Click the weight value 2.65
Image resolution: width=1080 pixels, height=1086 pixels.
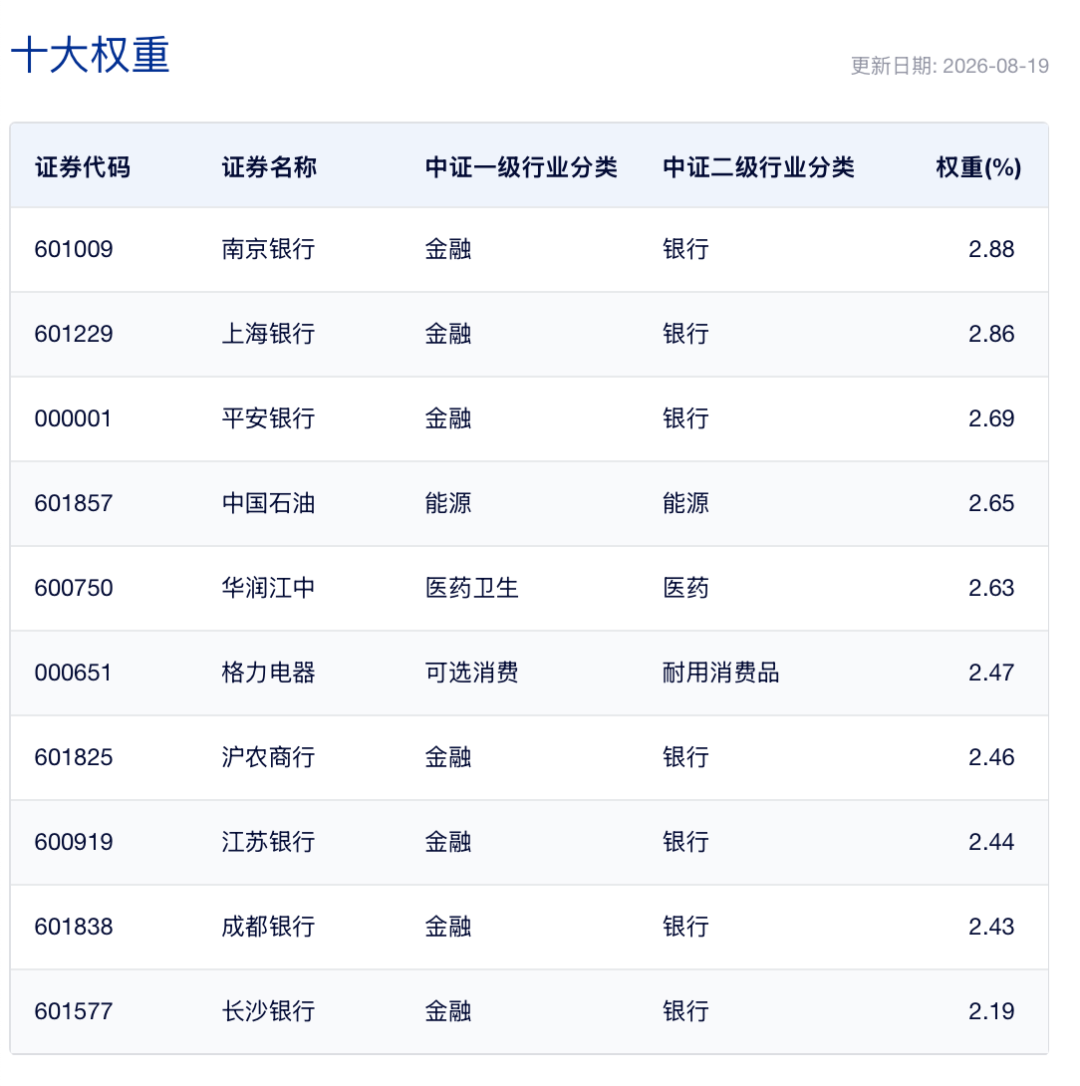(991, 503)
